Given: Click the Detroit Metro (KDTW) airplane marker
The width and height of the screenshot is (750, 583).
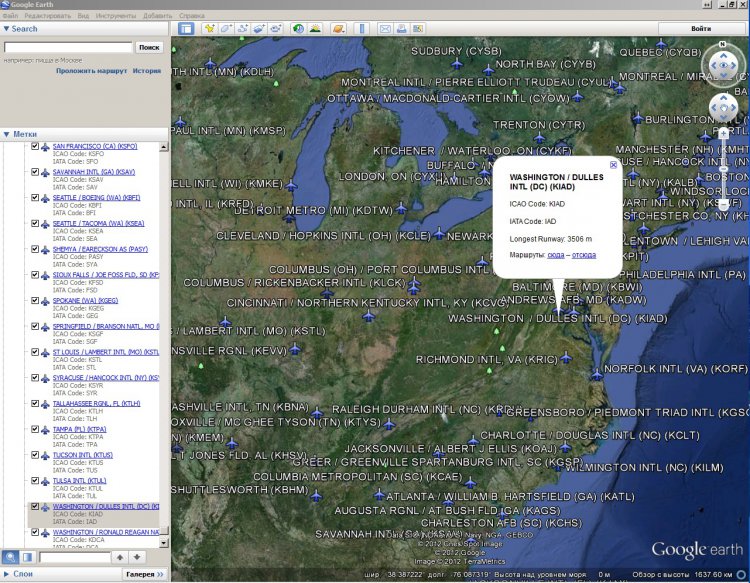Looking at the screenshot, I should [401, 208].
